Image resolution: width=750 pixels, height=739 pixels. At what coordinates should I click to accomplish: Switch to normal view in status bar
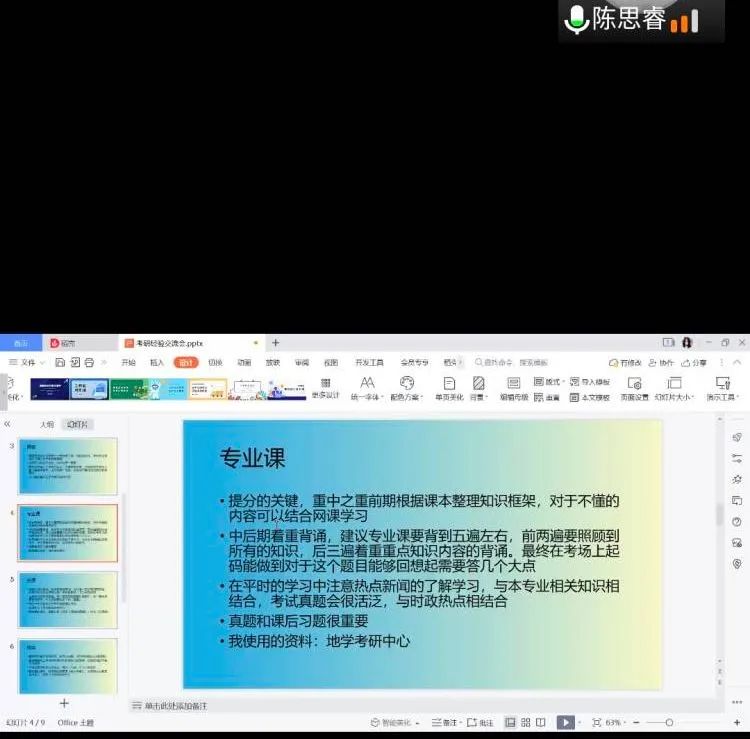[x=510, y=722]
